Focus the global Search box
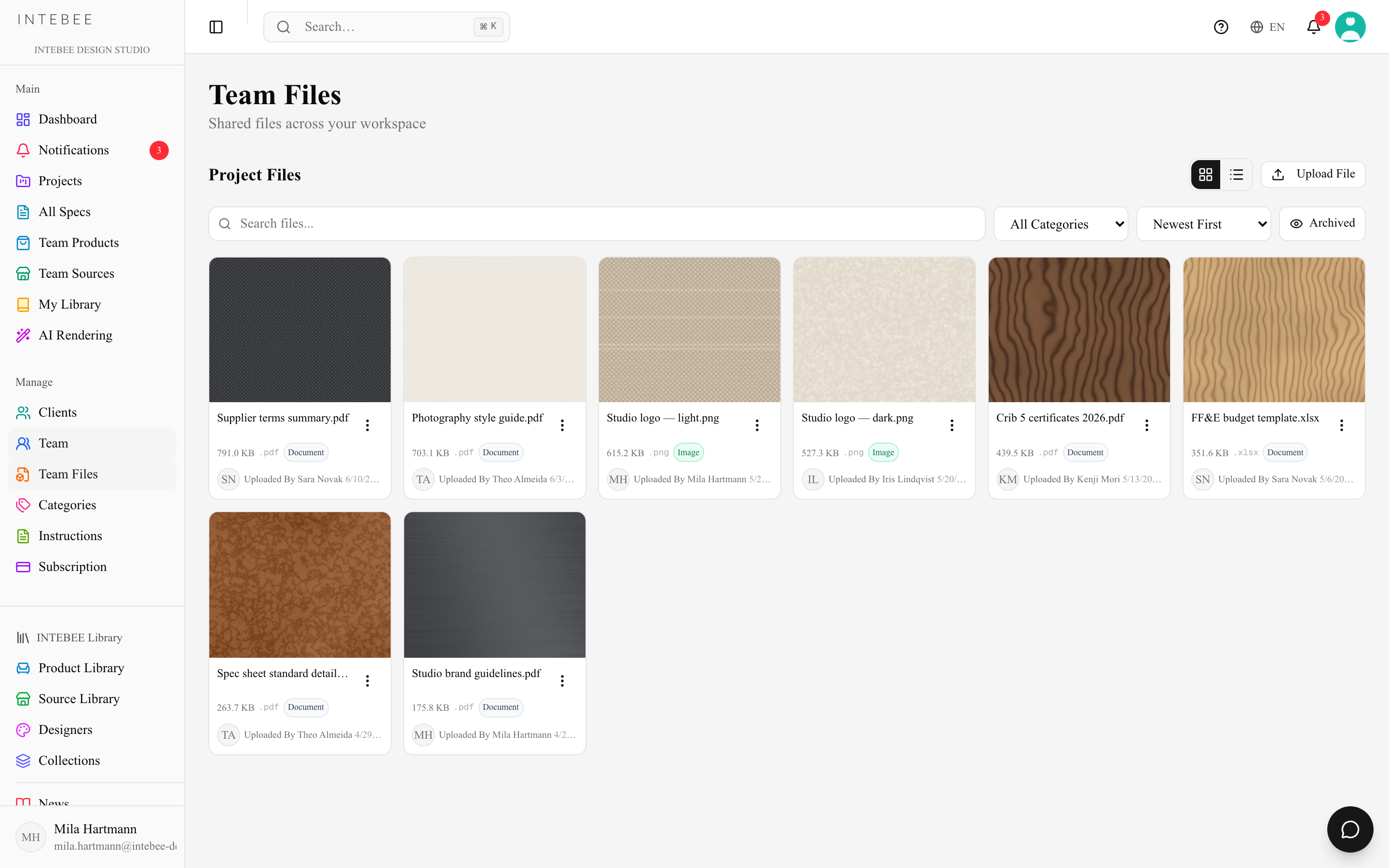Screen dimensions: 1389x868 386,27
